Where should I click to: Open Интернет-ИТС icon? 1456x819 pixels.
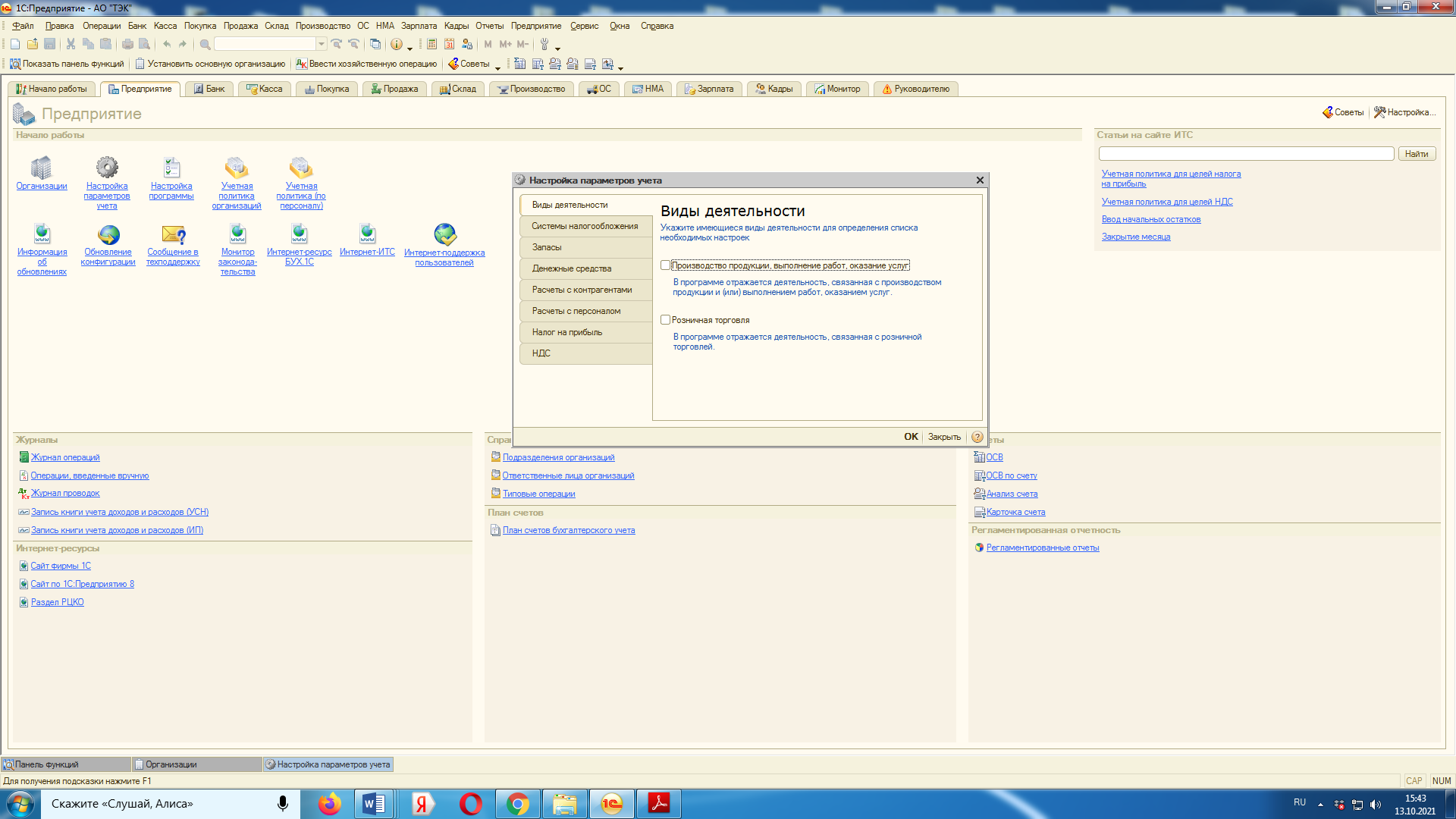[367, 234]
